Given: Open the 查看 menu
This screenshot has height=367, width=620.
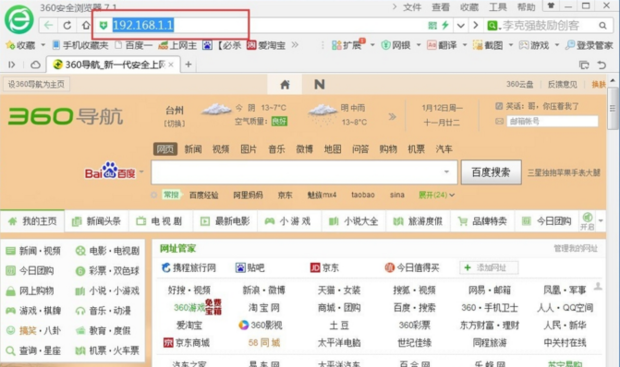Looking at the screenshot, I should click(440, 7).
